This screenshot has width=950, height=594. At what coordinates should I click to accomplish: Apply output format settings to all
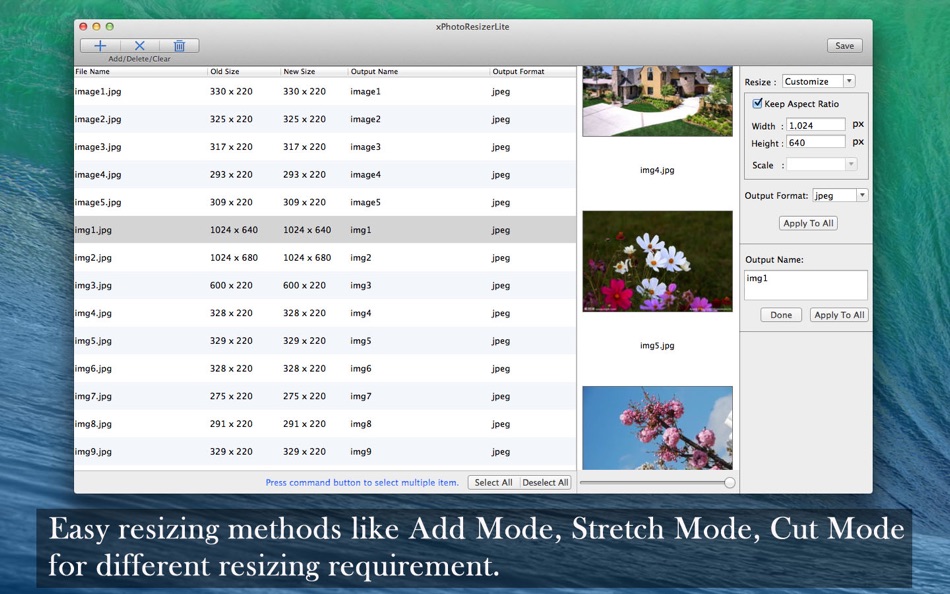pos(808,223)
